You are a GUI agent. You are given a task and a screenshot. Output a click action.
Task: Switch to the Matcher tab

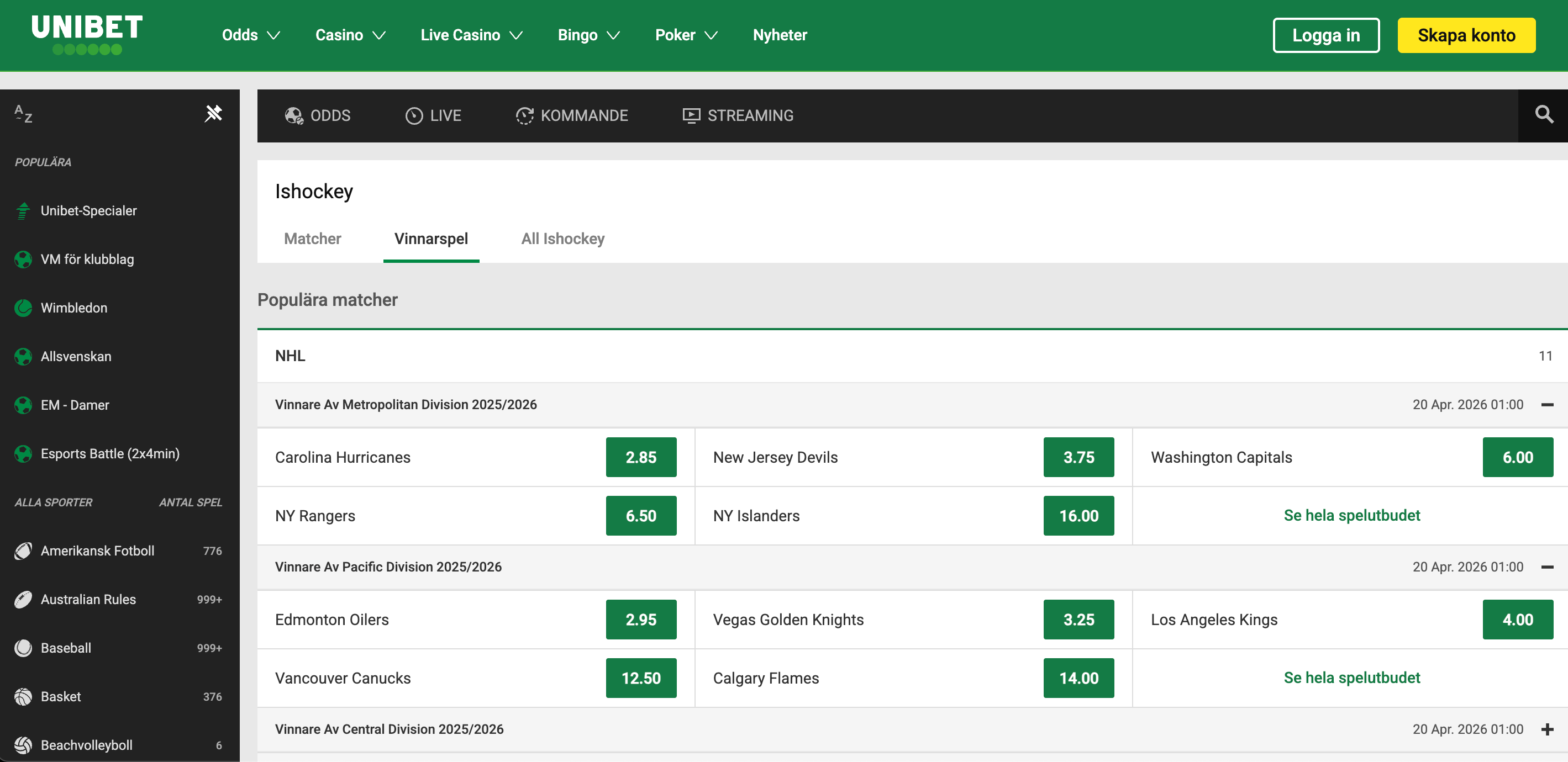tap(312, 239)
